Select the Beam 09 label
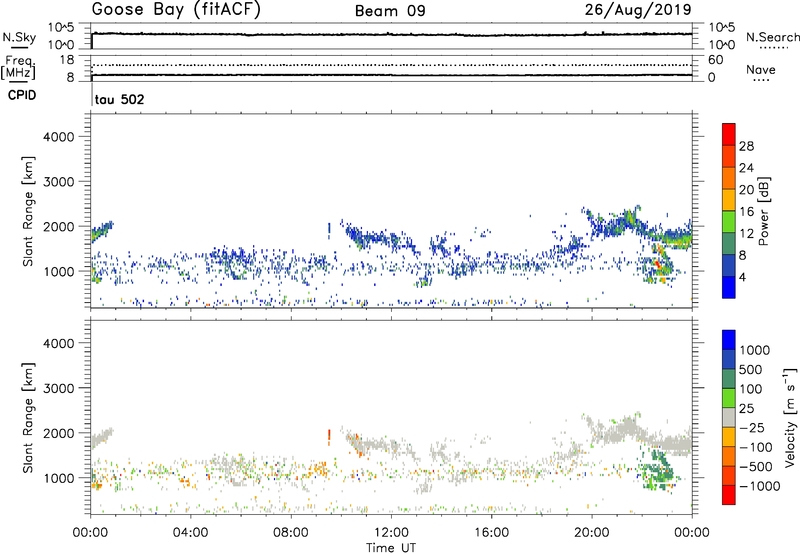The width and height of the screenshot is (800, 554). (390, 11)
